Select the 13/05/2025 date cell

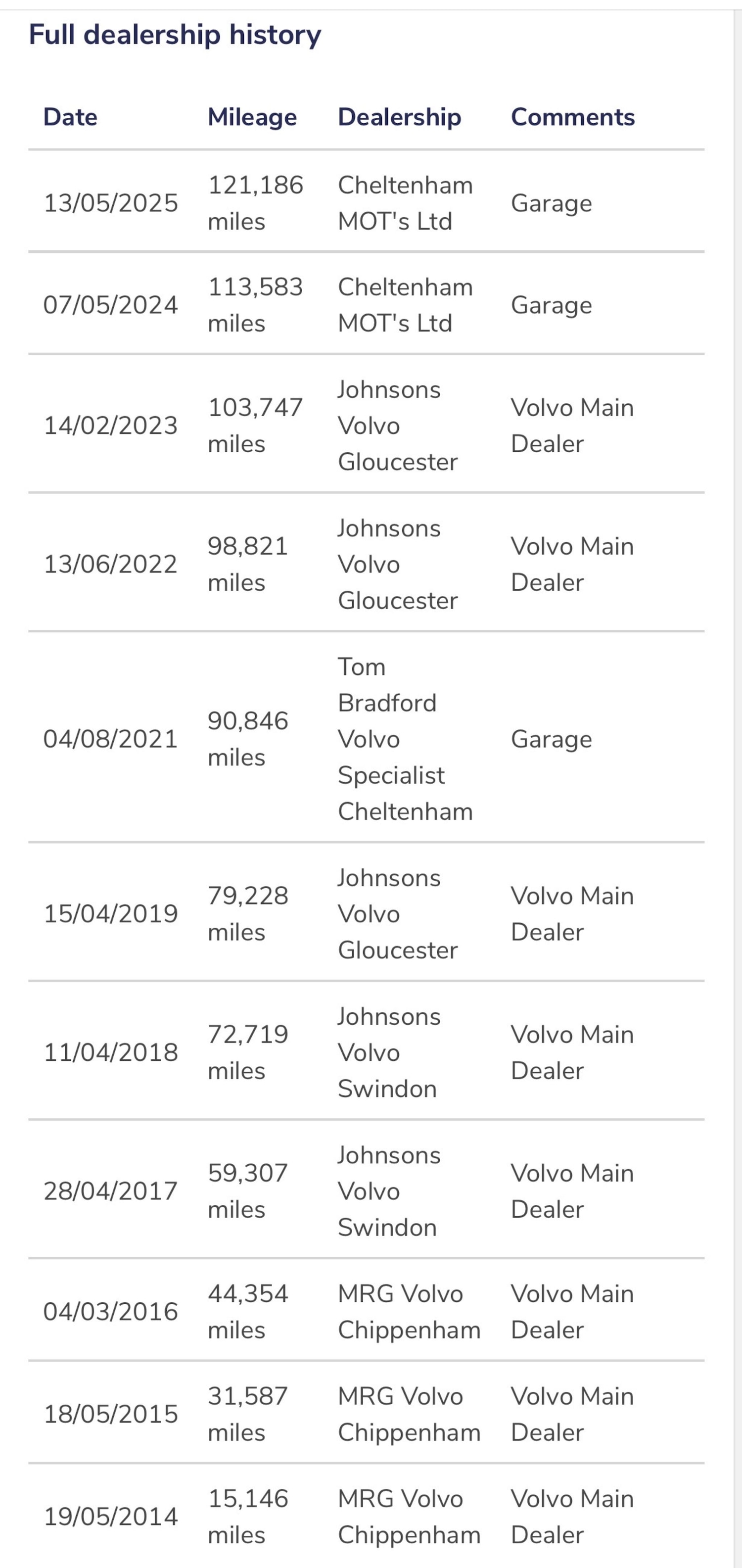tap(110, 203)
